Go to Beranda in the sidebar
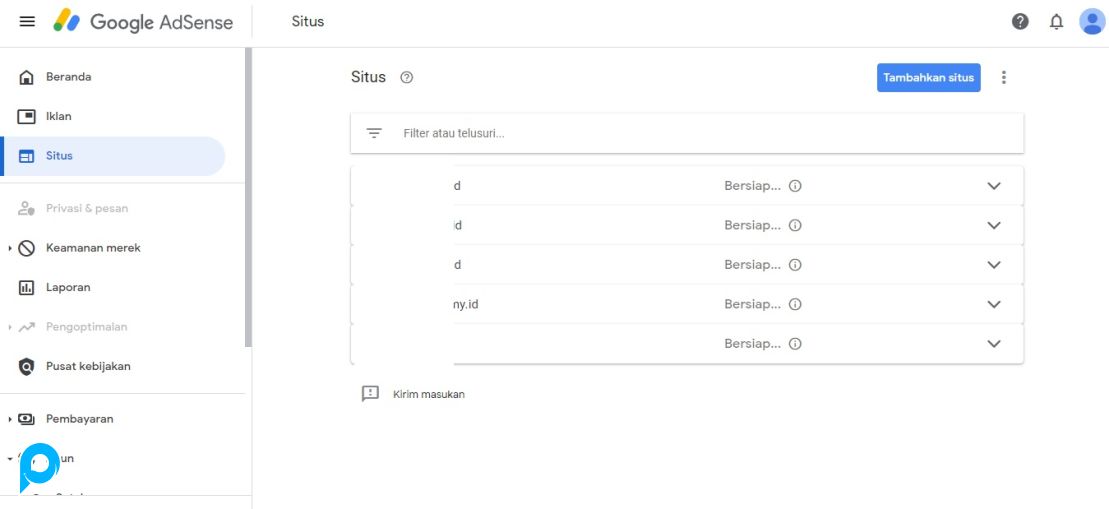 click(x=68, y=77)
